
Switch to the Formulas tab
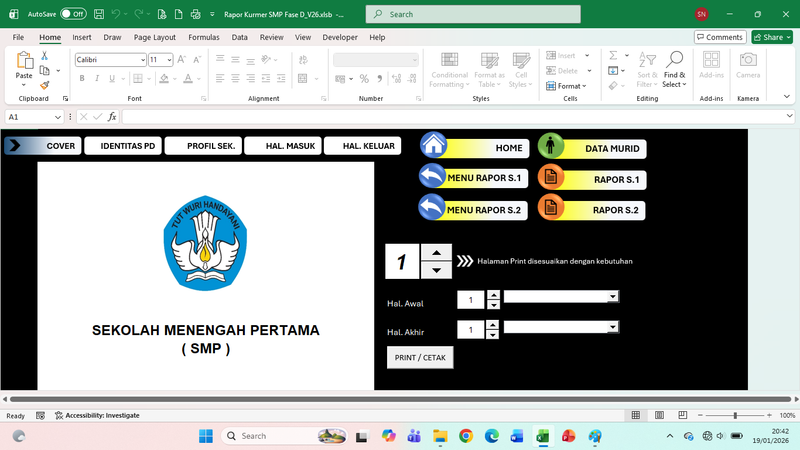204,37
